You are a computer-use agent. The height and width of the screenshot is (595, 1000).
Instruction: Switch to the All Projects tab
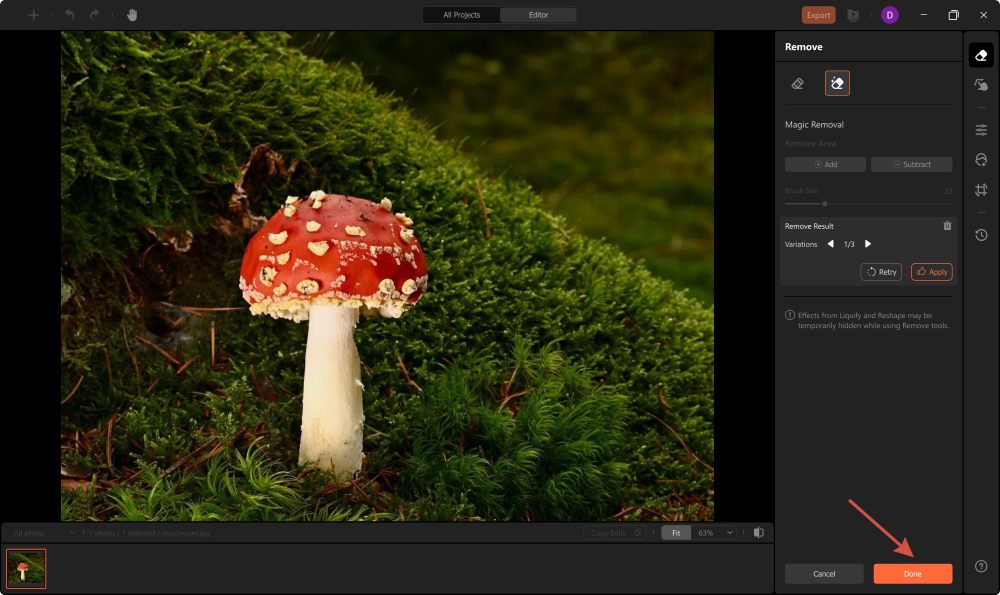461,15
